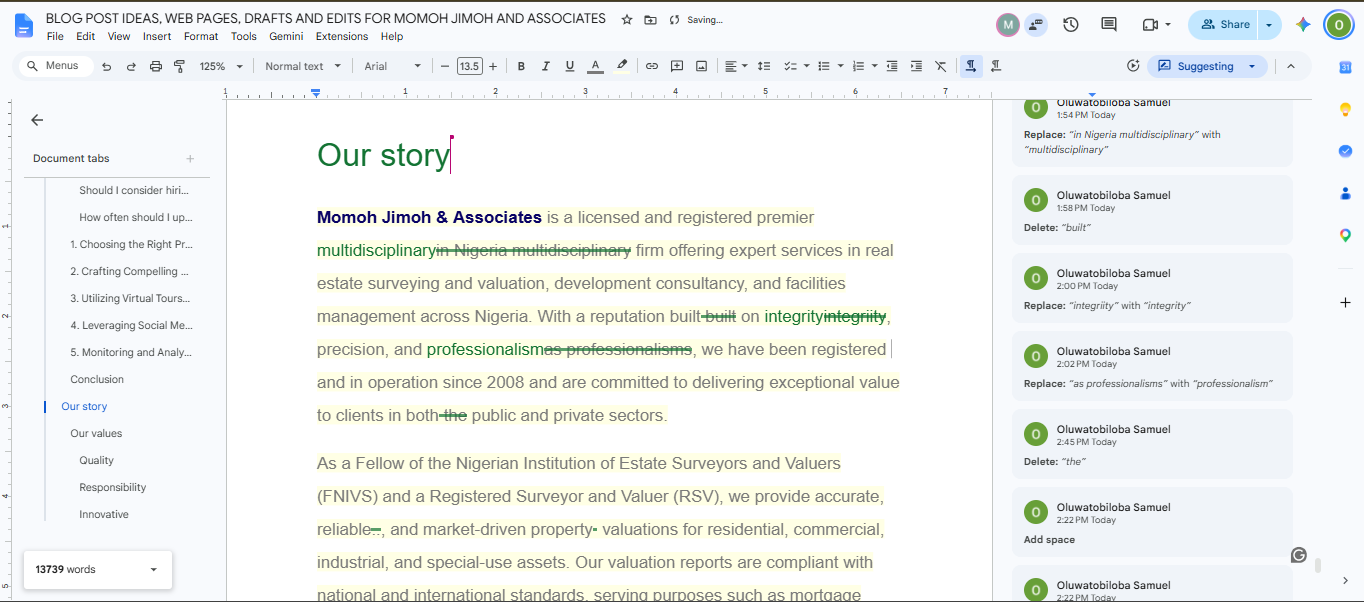Open the bulleted list options dropdown
1364x602 pixels.
pyautogui.click(x=840, y=66)
